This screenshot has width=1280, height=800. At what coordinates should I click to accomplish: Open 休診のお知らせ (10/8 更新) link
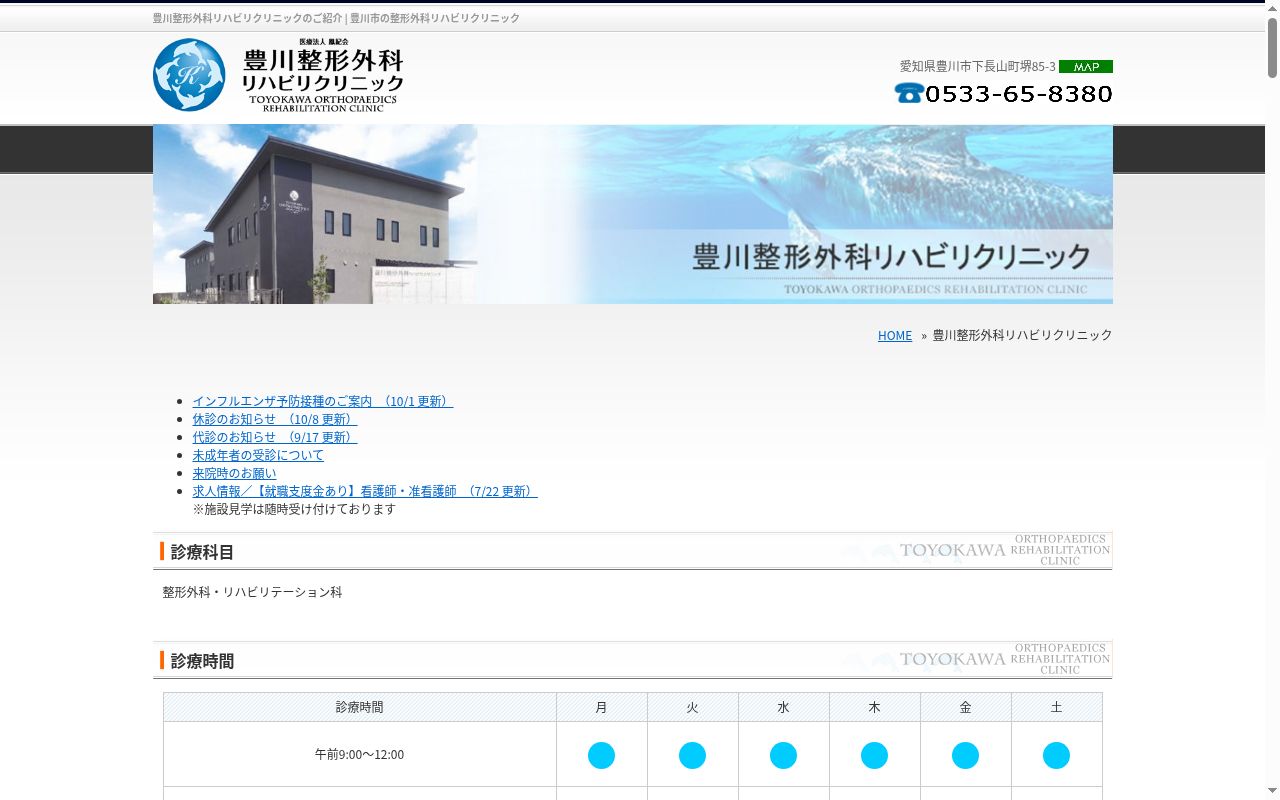[x=275, y=419]
